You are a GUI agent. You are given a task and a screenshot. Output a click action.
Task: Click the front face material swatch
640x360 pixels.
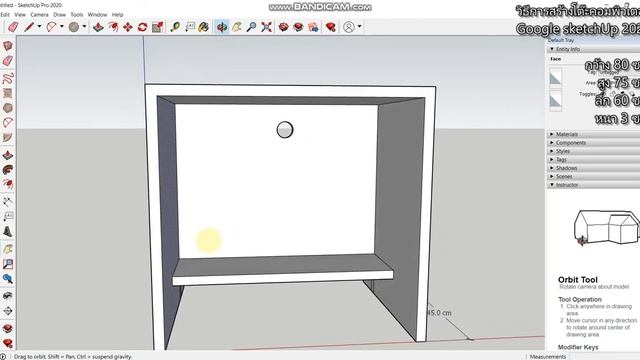click(x=556, y=77)
